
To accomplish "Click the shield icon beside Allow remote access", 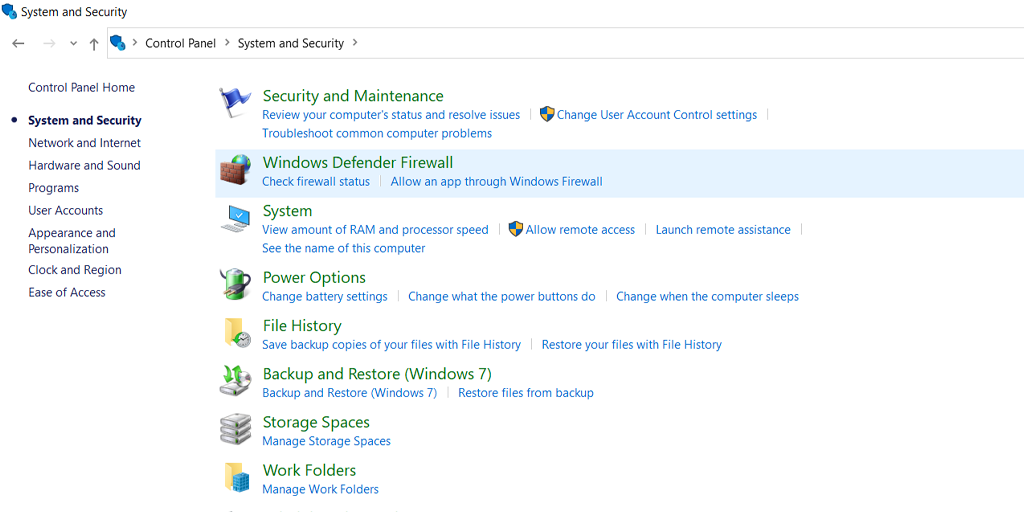I will (x=515, y=229).
